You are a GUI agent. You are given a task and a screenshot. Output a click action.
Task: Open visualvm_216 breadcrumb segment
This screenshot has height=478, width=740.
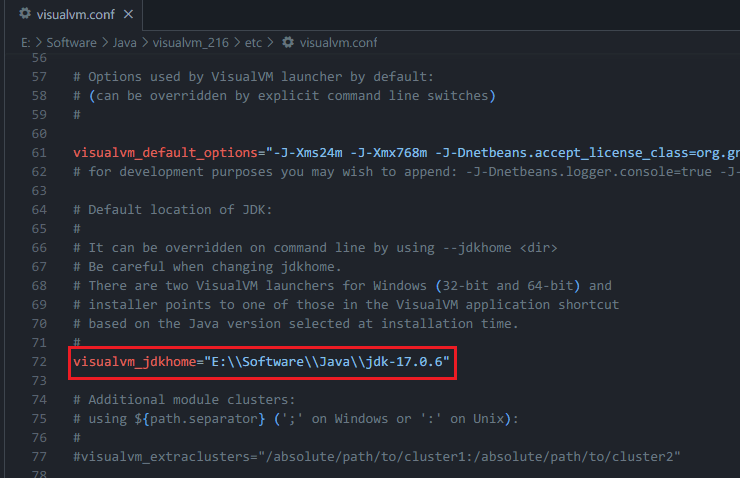(x=191, y=42)
